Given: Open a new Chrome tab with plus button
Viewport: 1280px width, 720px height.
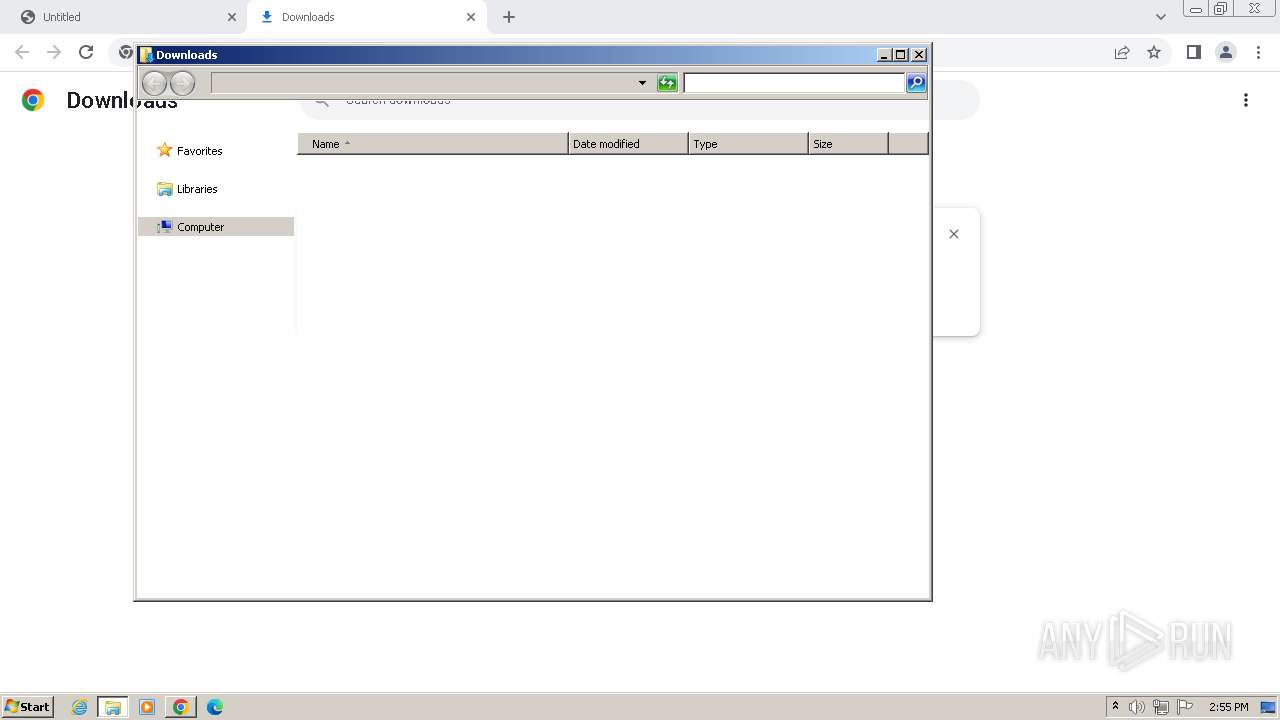Looking at the screenshot, I should 509,17.
